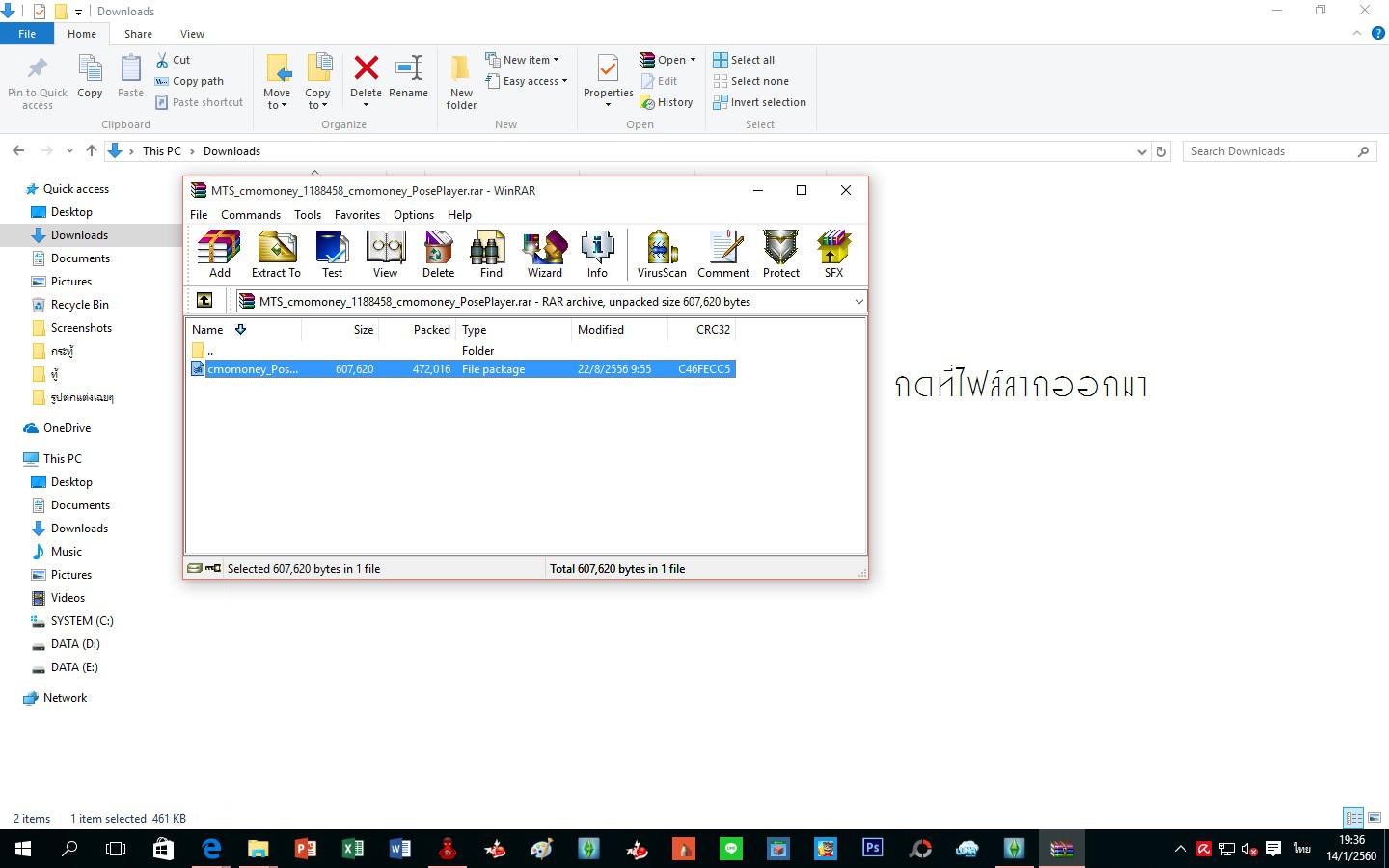The image size is (1389, 868).
Task: Open recent locations dropdown arrow
Action: (69, 151)
